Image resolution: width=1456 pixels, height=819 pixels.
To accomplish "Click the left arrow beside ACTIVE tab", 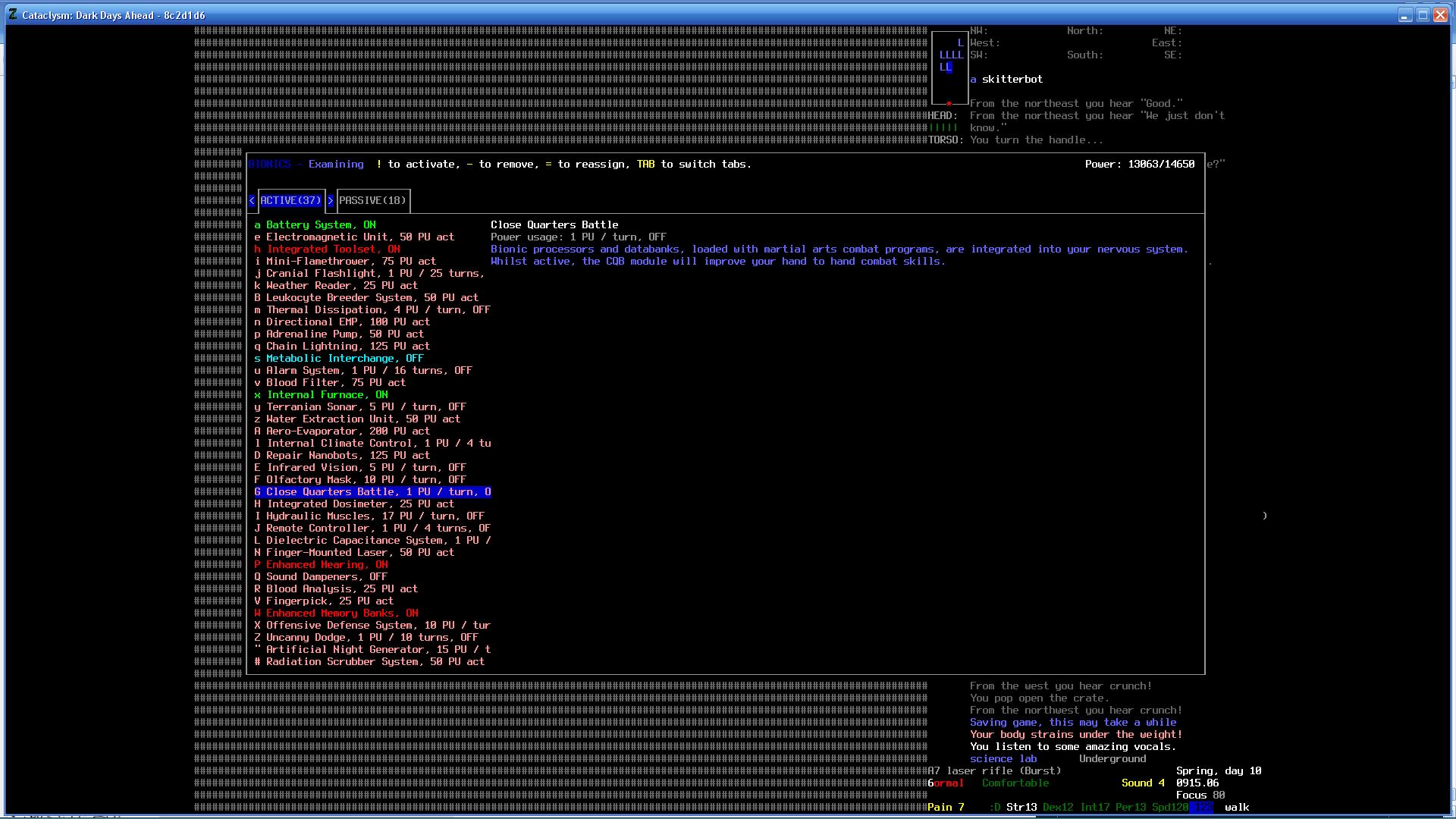I will pos(252,201).
